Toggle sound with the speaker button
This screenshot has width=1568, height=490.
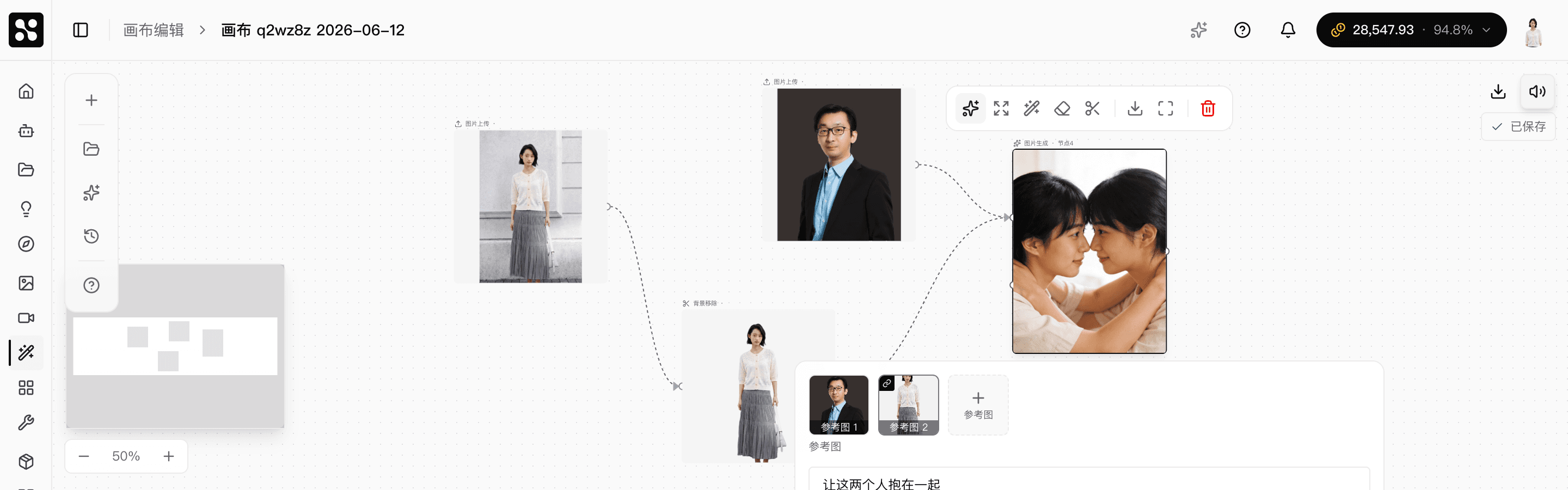pyautogui.click(x=1538, y=92)
